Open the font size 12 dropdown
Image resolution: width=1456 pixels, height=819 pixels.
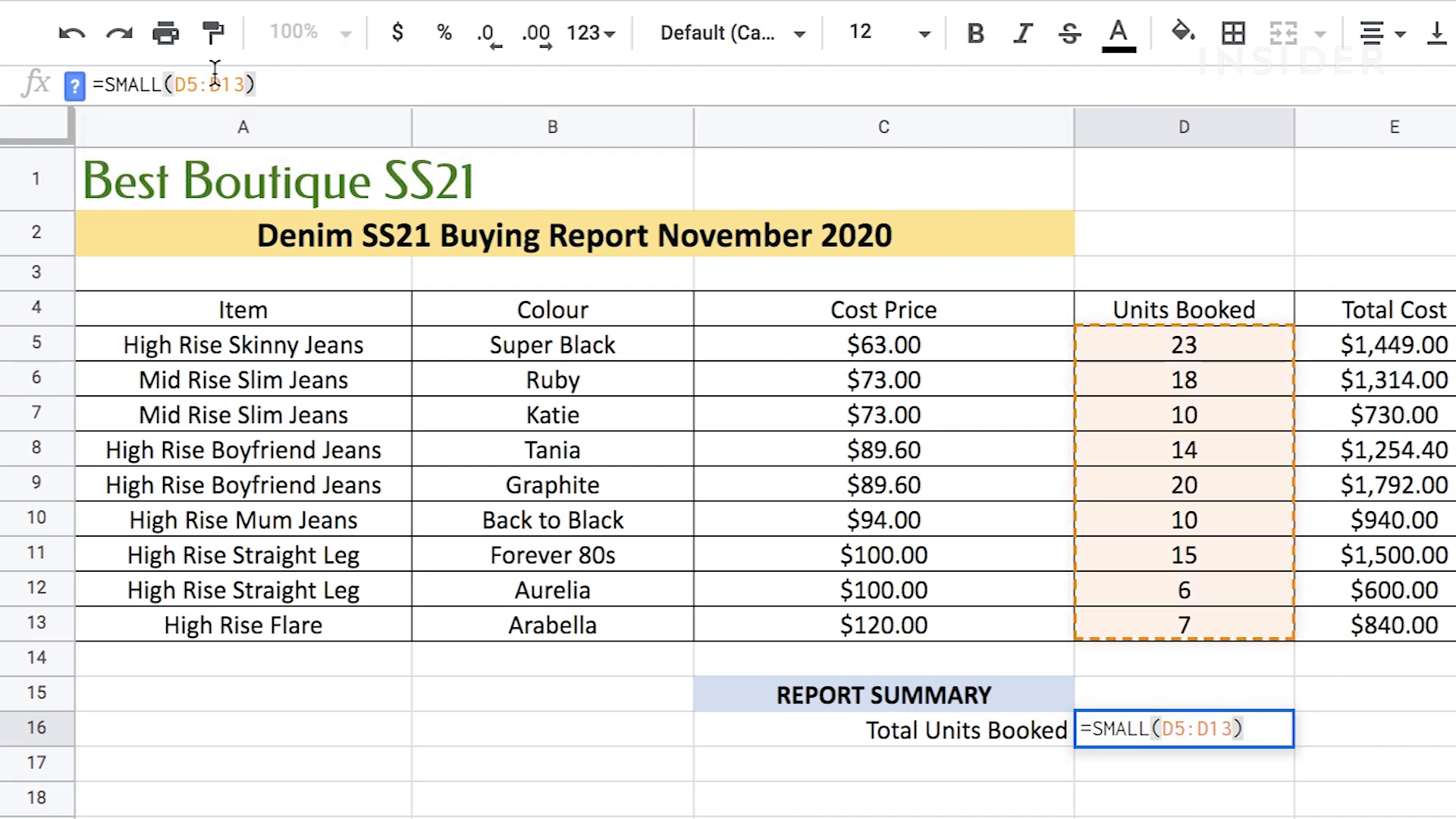point(889,33)
